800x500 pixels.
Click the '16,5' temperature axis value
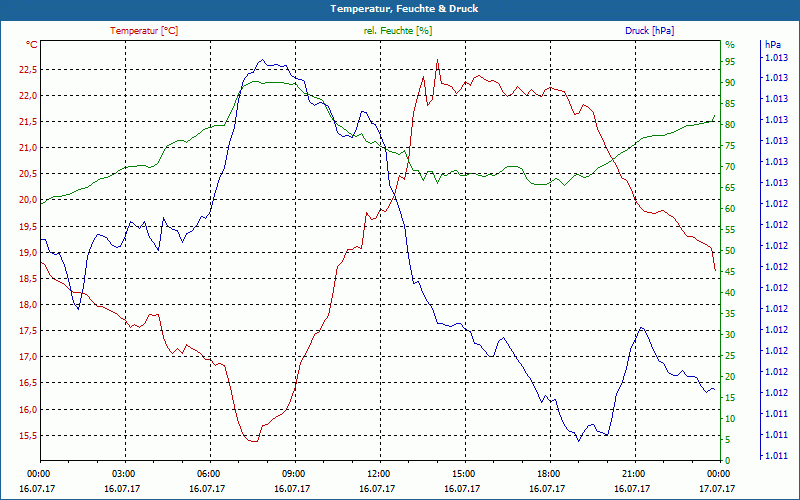[28, 383]
